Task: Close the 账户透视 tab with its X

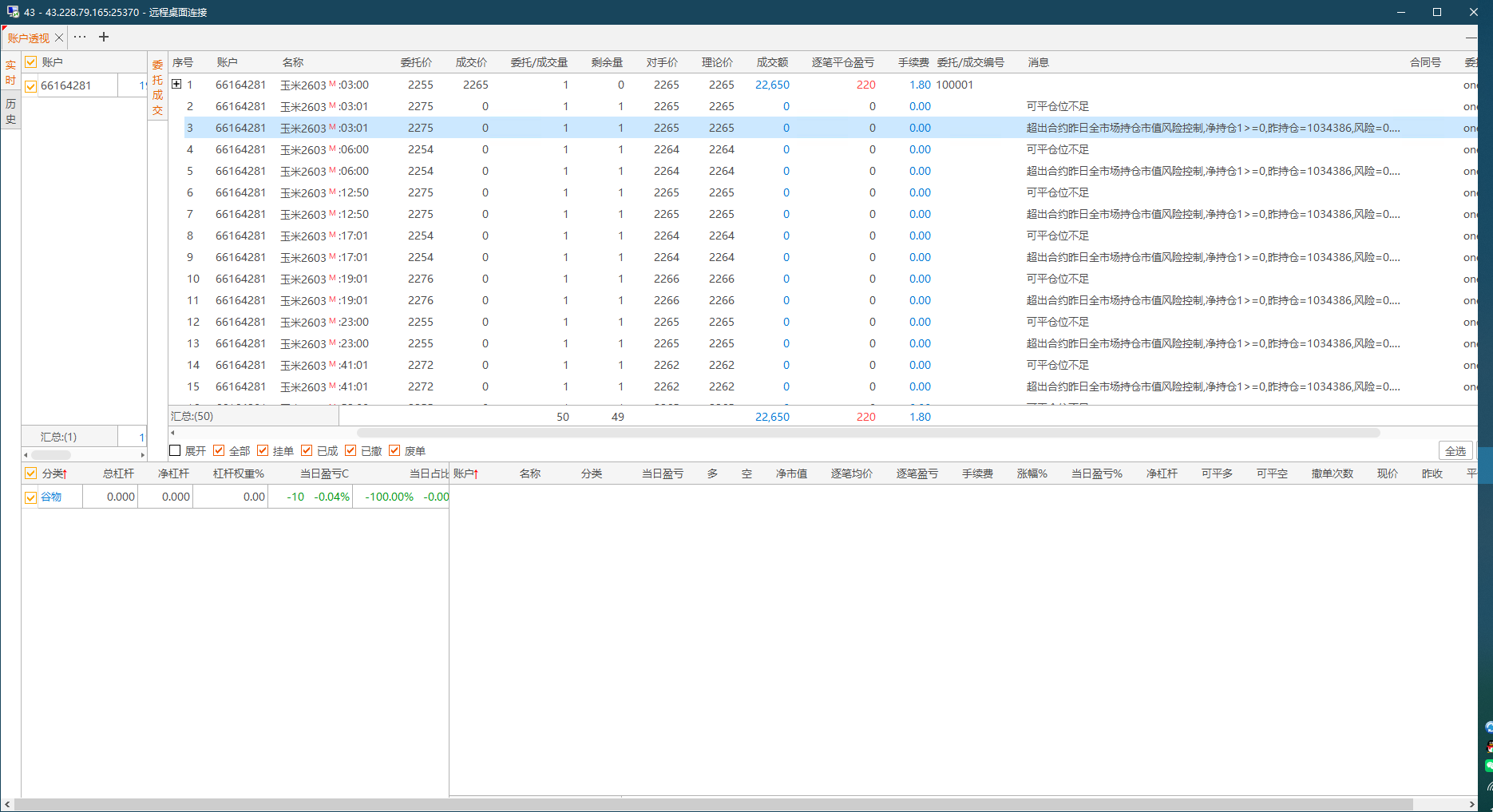Action: click(59, 38)
